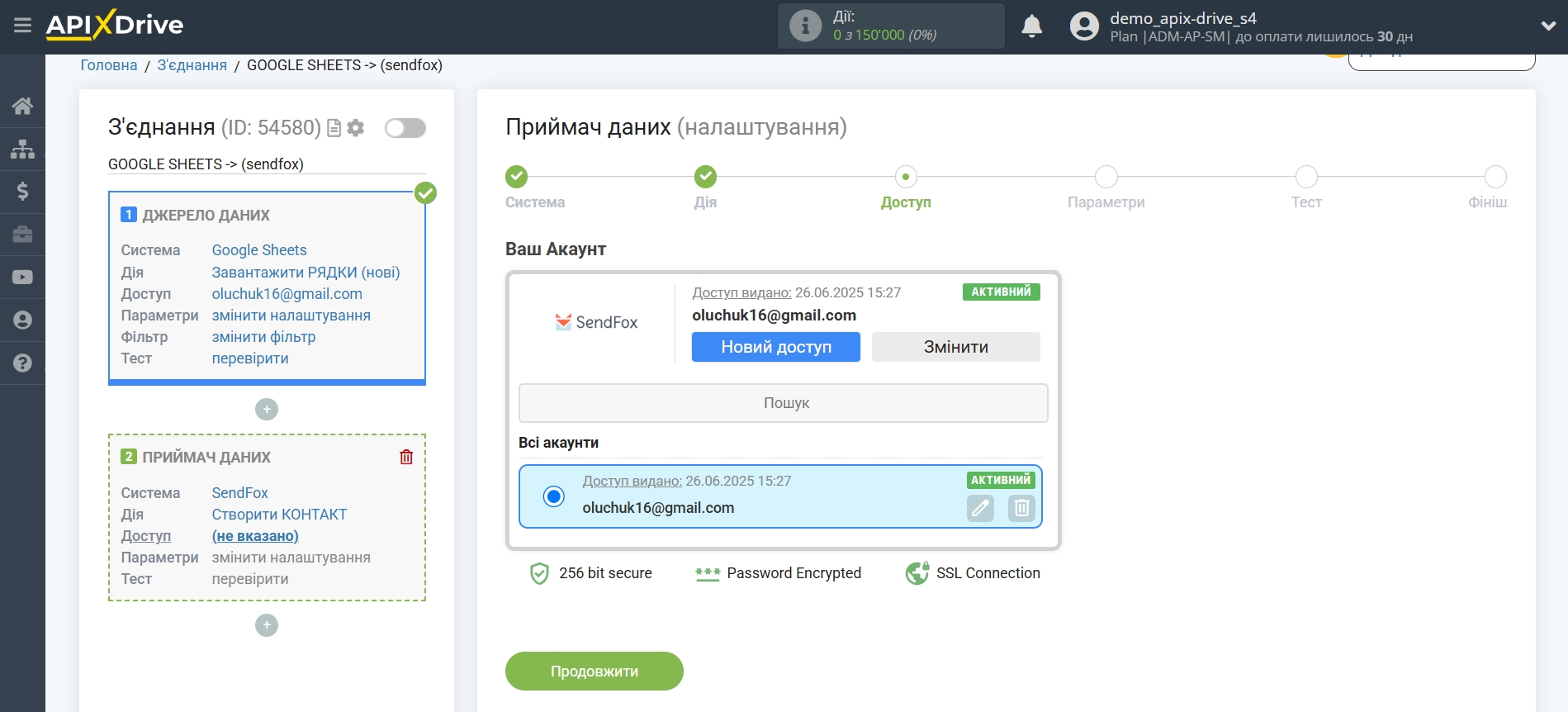The image size is (1568, 712).
Task: Click the SendFox logo
Action: 596,322
